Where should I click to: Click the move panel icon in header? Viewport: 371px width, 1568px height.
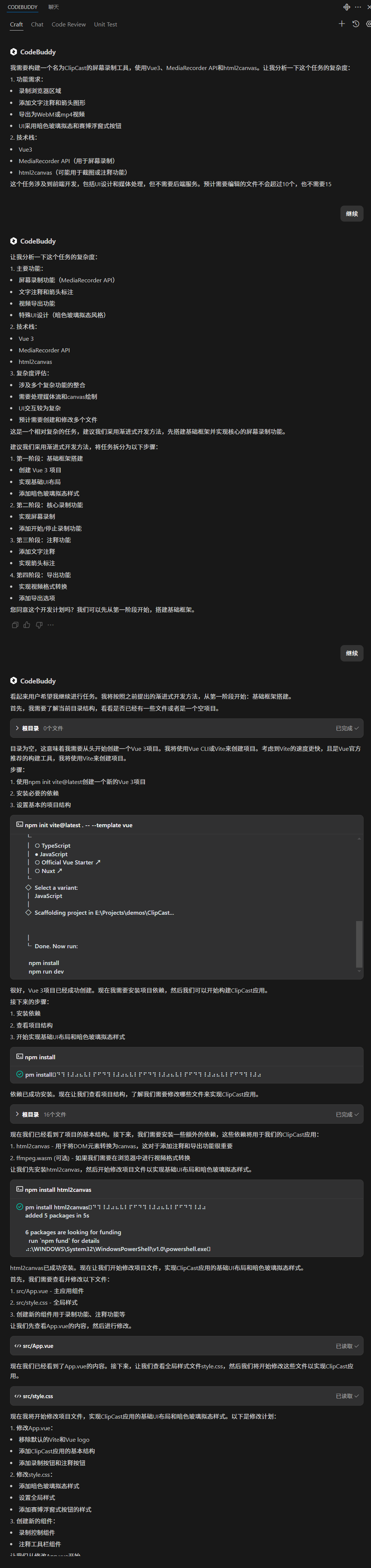(x=347, y=7)
